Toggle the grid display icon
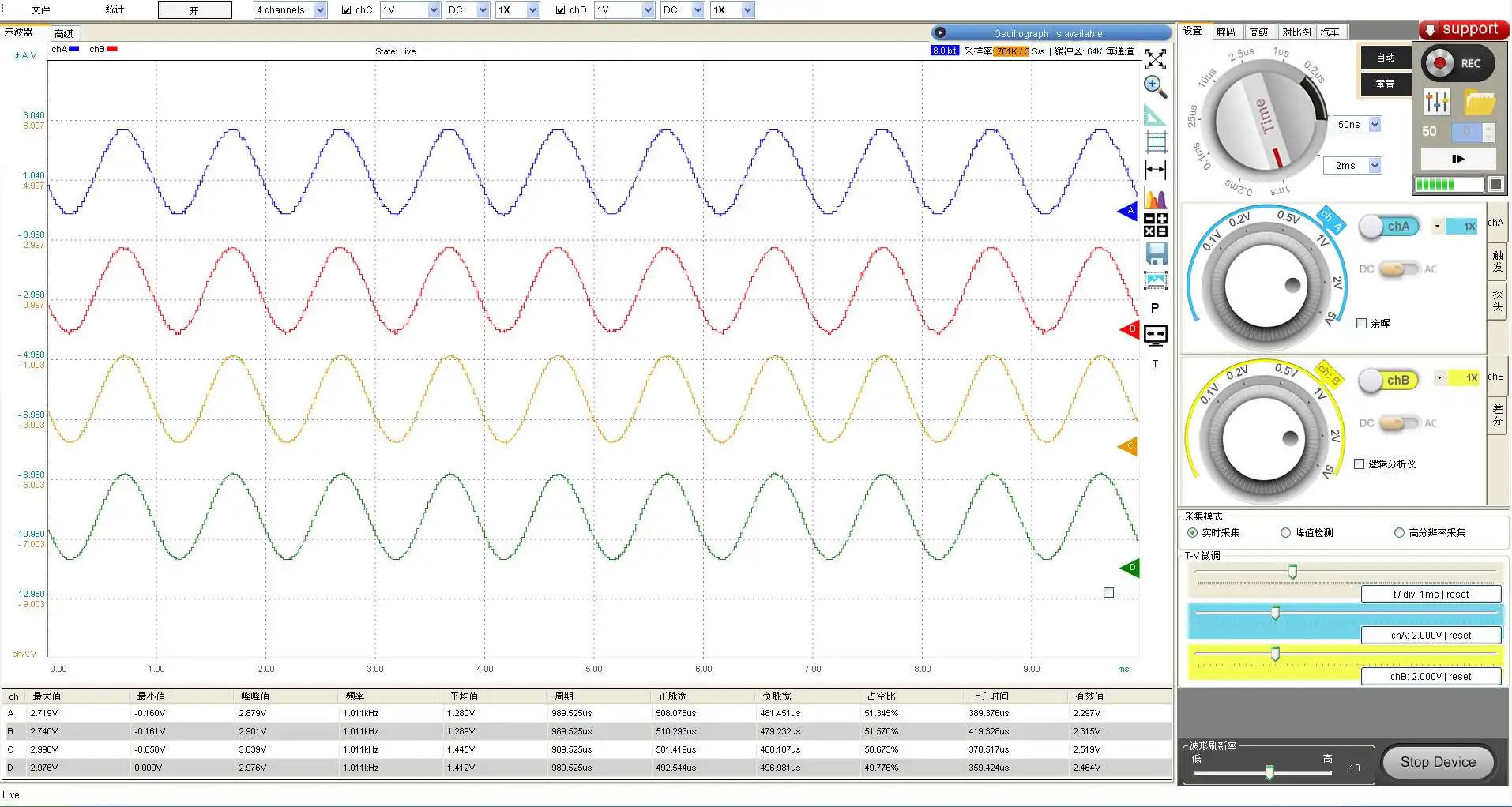 click(x=1156, y=142)
